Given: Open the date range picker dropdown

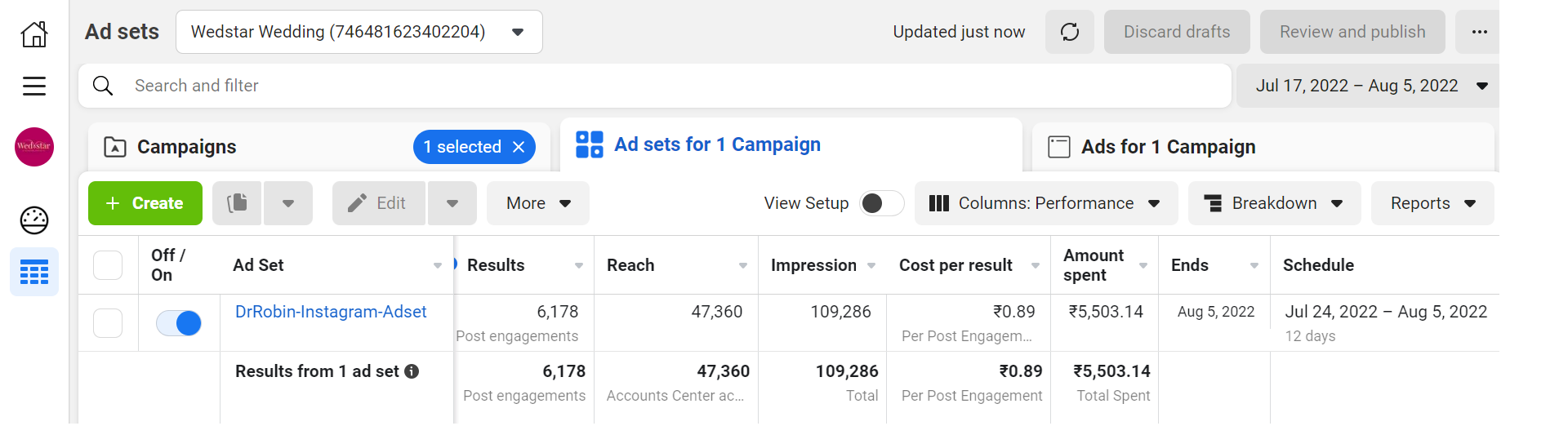Looking at the screenshot, I should point(1370,86).
